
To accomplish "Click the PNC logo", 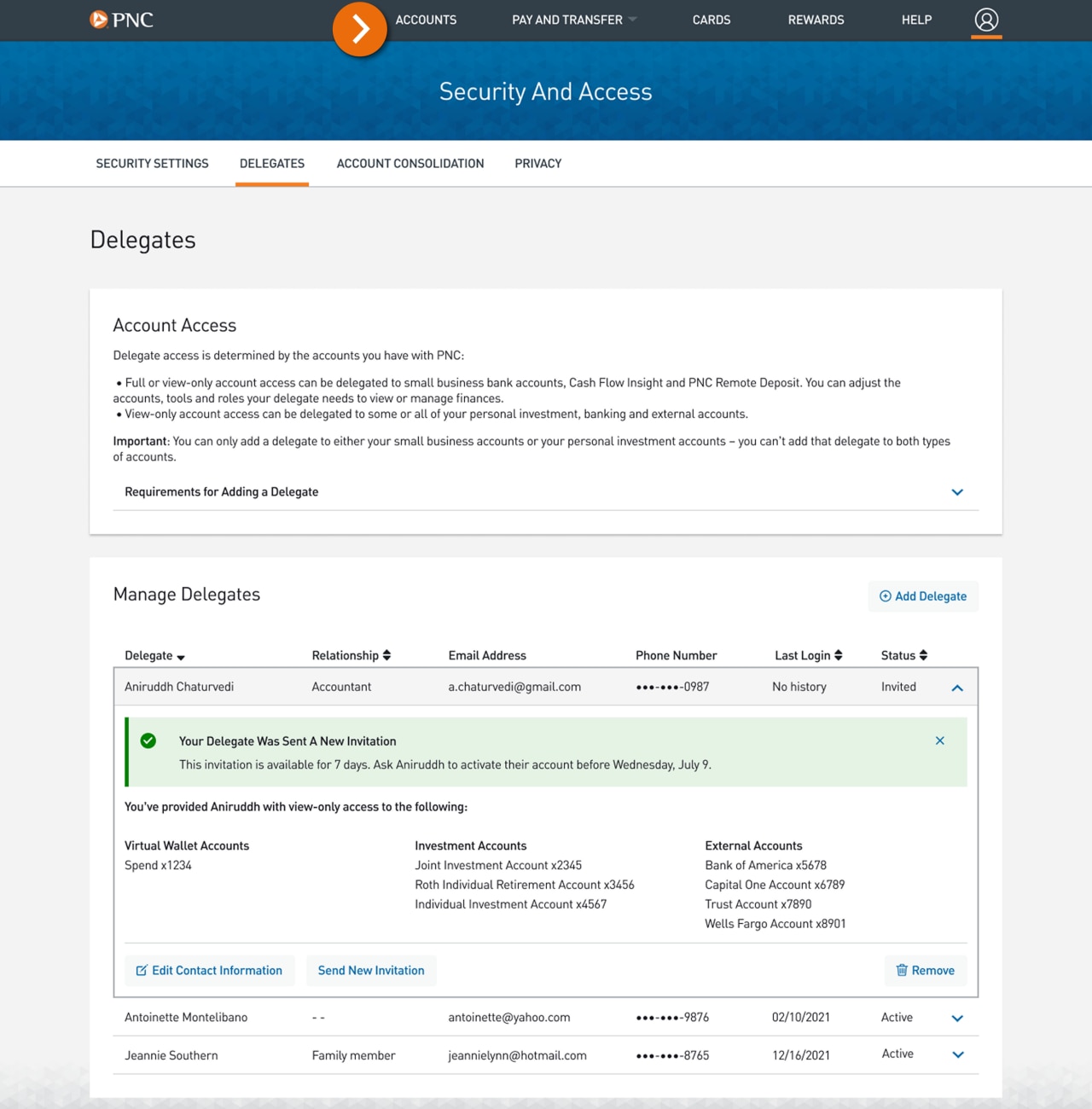I will coord(122,20).
